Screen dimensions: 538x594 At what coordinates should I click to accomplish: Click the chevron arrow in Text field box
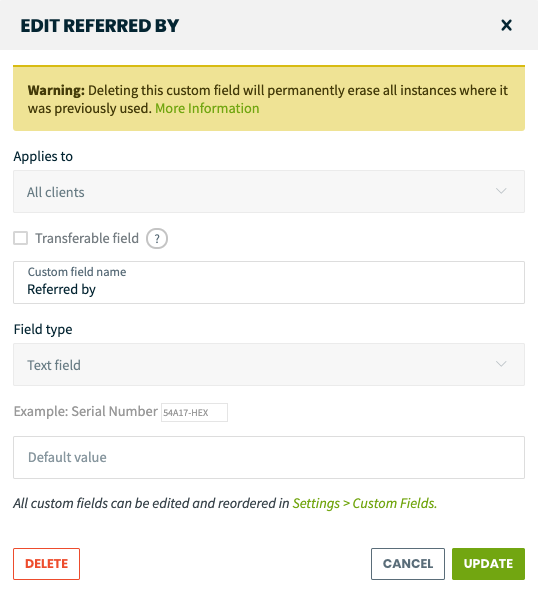501,364
